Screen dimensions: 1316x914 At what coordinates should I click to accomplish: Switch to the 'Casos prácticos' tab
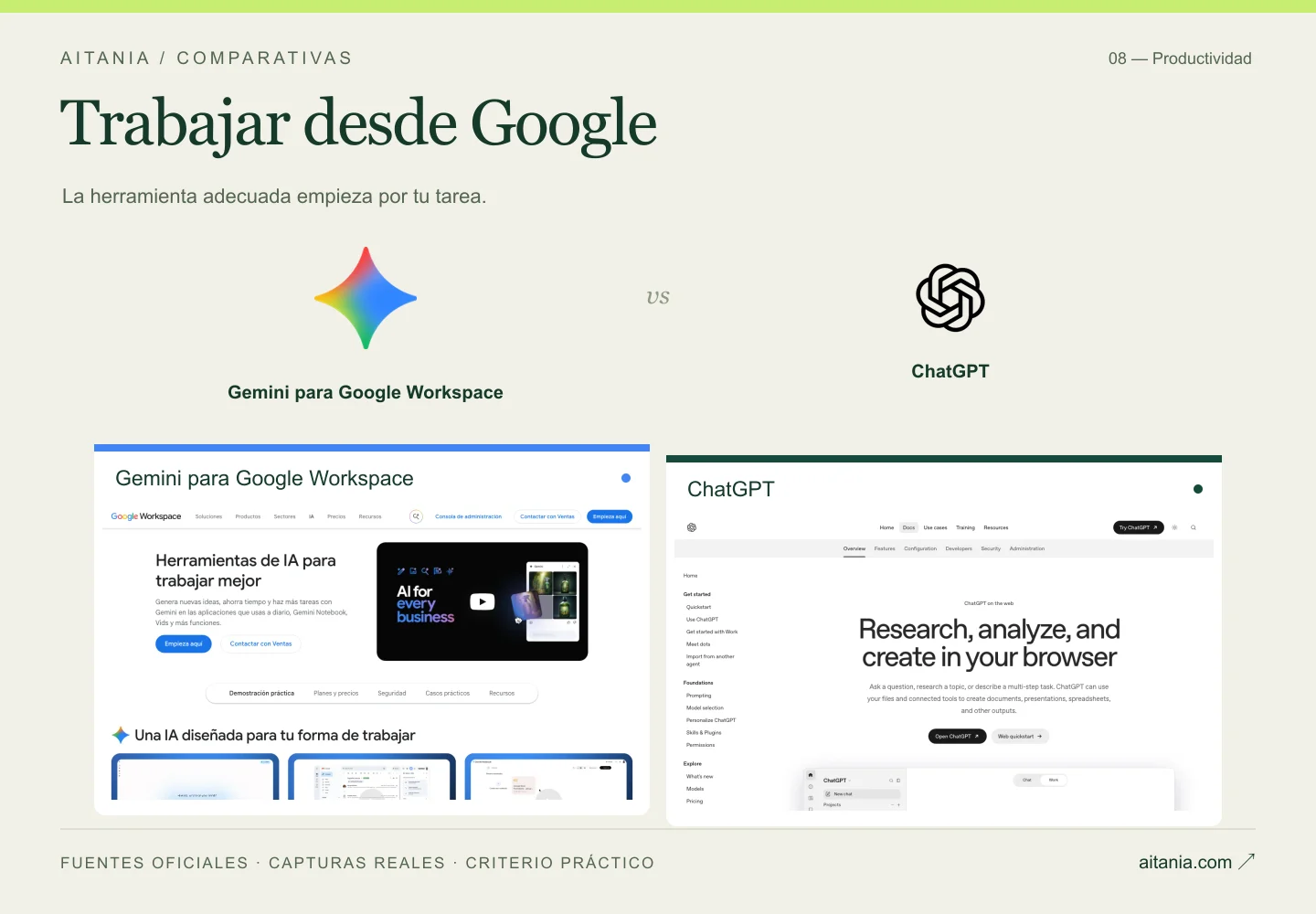point(448,693)
